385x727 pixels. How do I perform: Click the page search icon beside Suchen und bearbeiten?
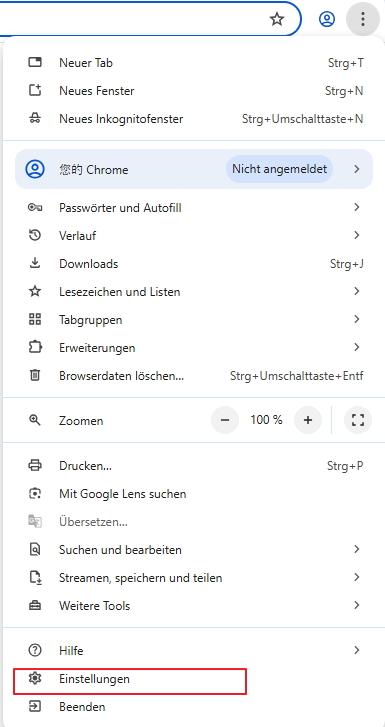(35, 550)
